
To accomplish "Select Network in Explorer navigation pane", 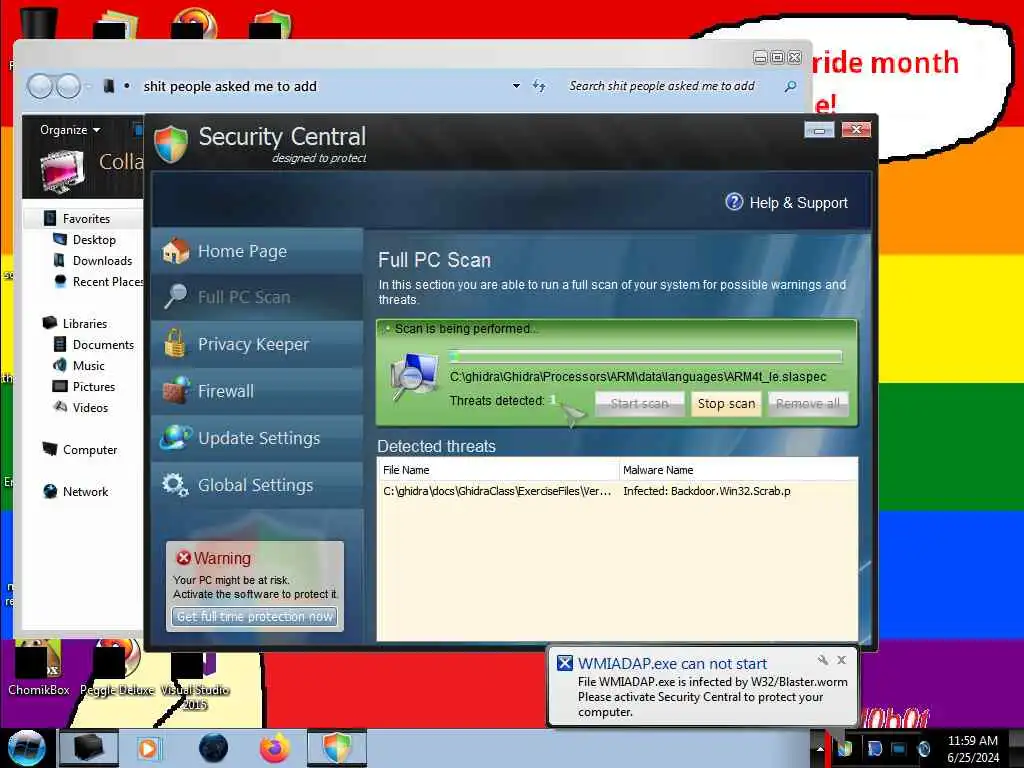I will (86, 491).
